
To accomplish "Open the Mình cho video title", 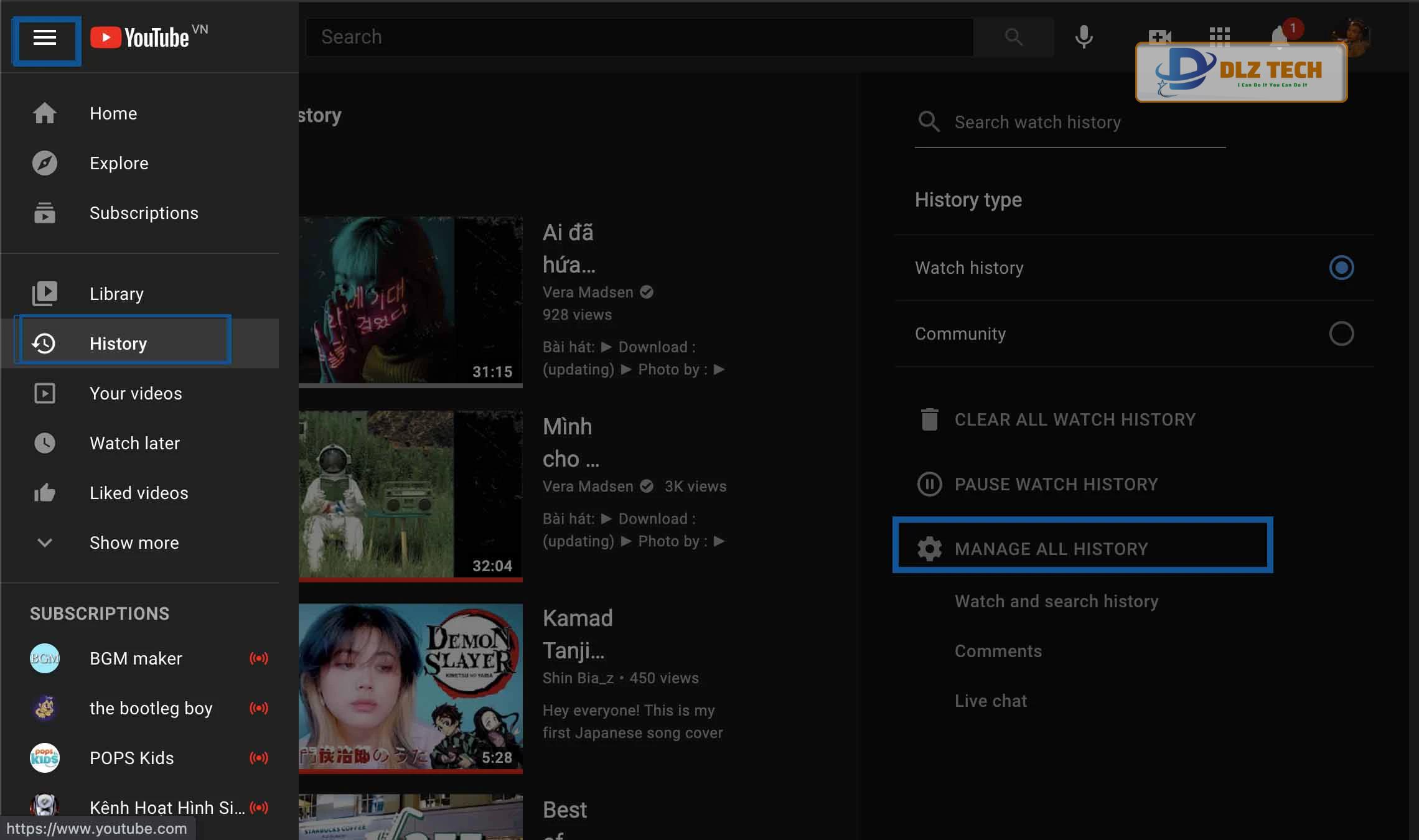I will pos(571,443).
